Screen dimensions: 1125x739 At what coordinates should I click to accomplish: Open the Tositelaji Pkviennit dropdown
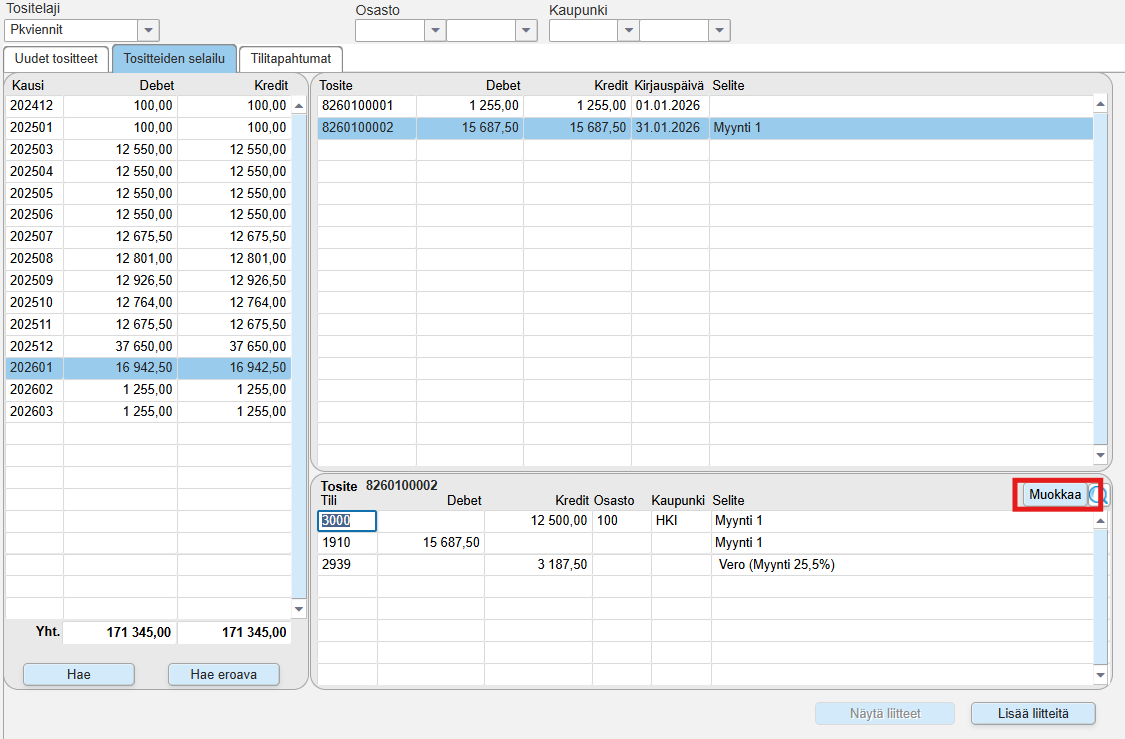tap(148, 30)
